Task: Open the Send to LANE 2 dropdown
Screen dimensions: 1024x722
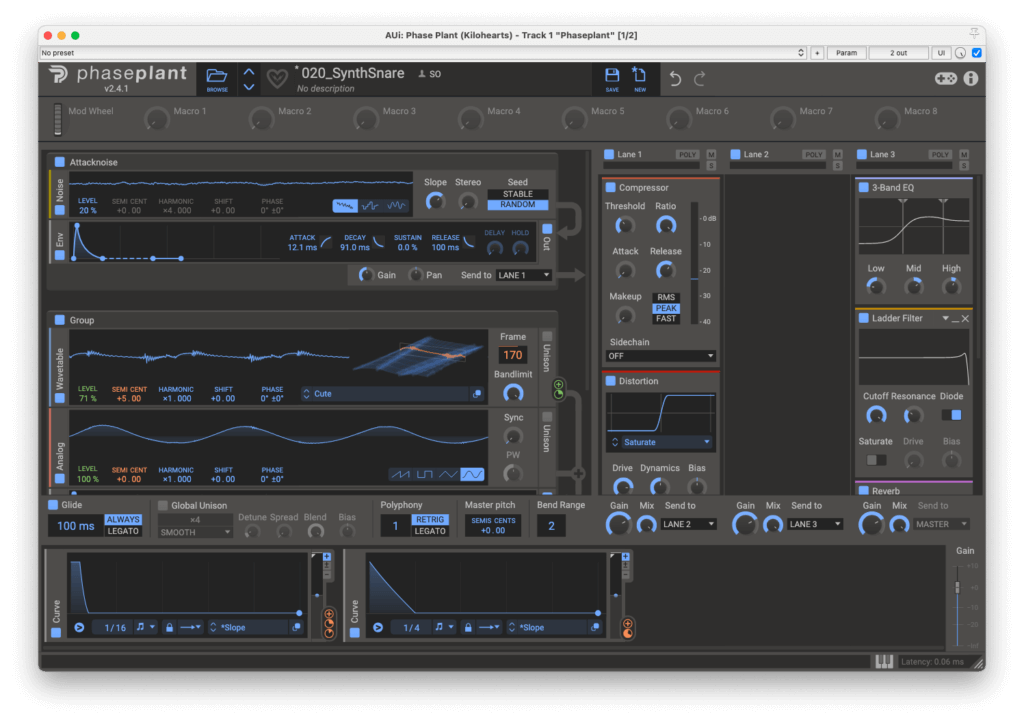Action: [x=688, y=524]
